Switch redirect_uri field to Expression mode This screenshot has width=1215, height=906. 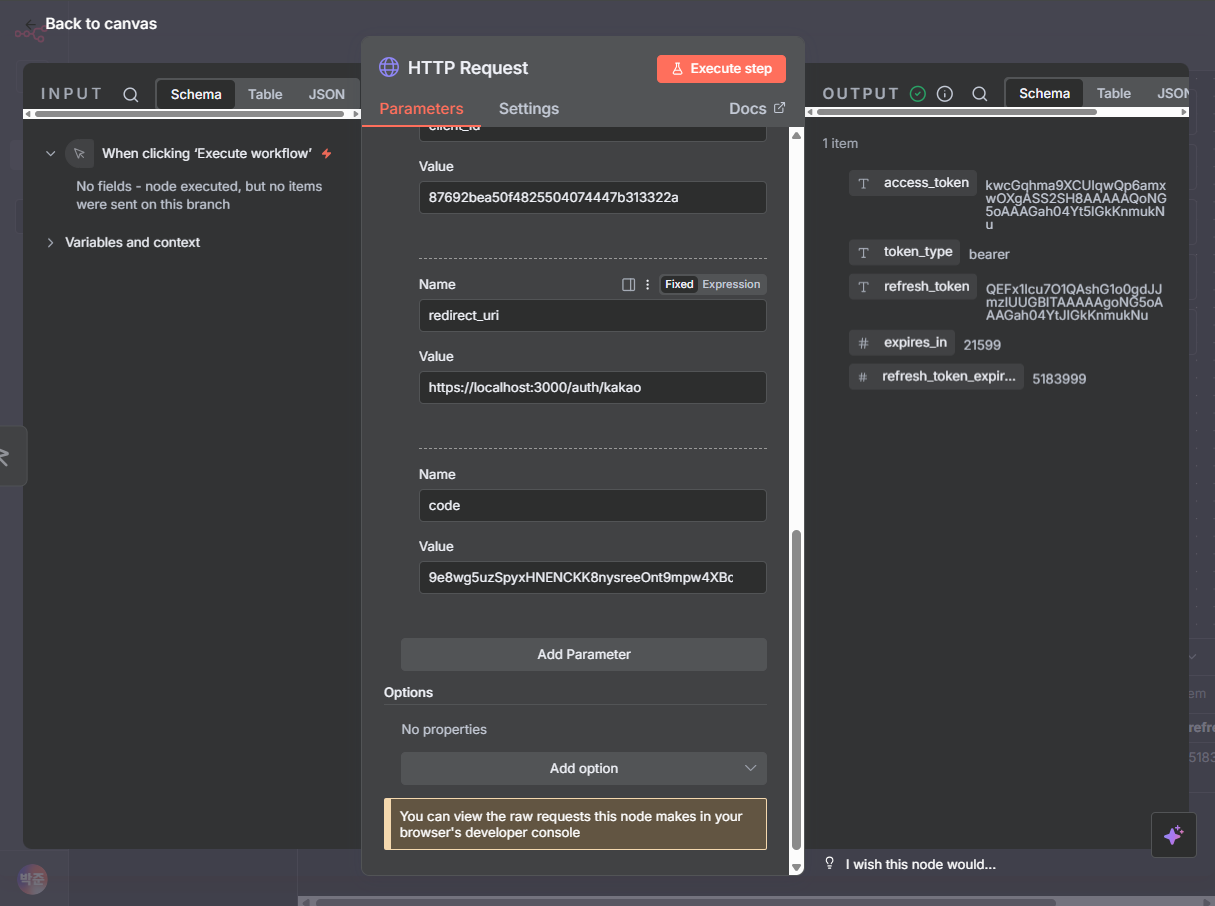(731, 285)
